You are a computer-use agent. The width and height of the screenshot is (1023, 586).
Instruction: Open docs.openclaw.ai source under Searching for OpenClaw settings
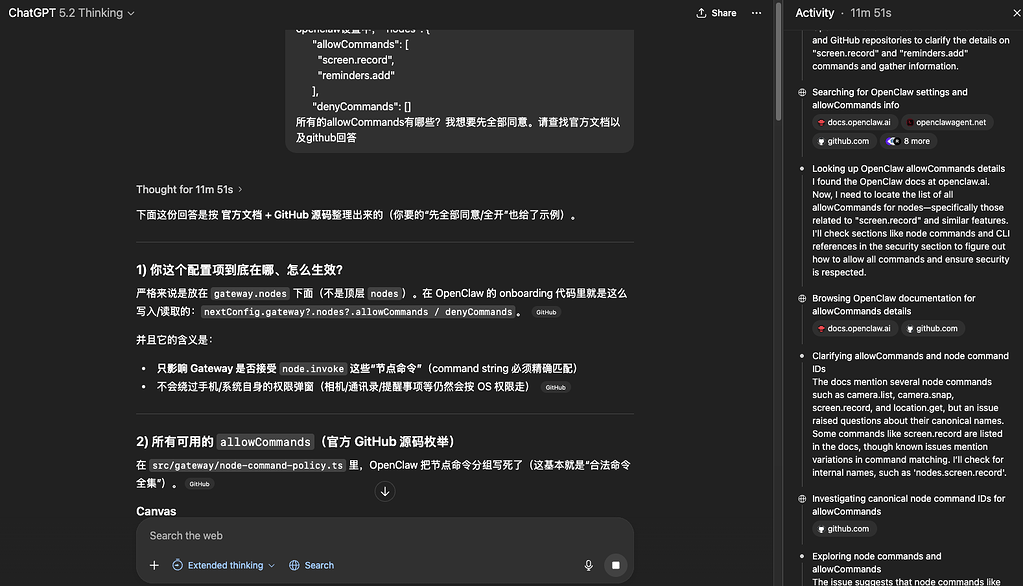[854, 122]
